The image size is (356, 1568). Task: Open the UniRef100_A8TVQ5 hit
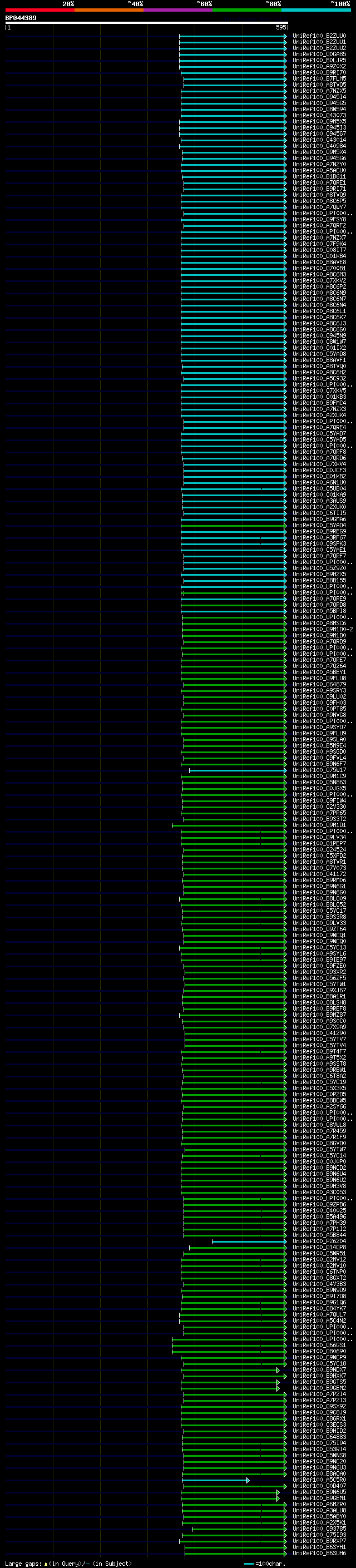(319, 85)
